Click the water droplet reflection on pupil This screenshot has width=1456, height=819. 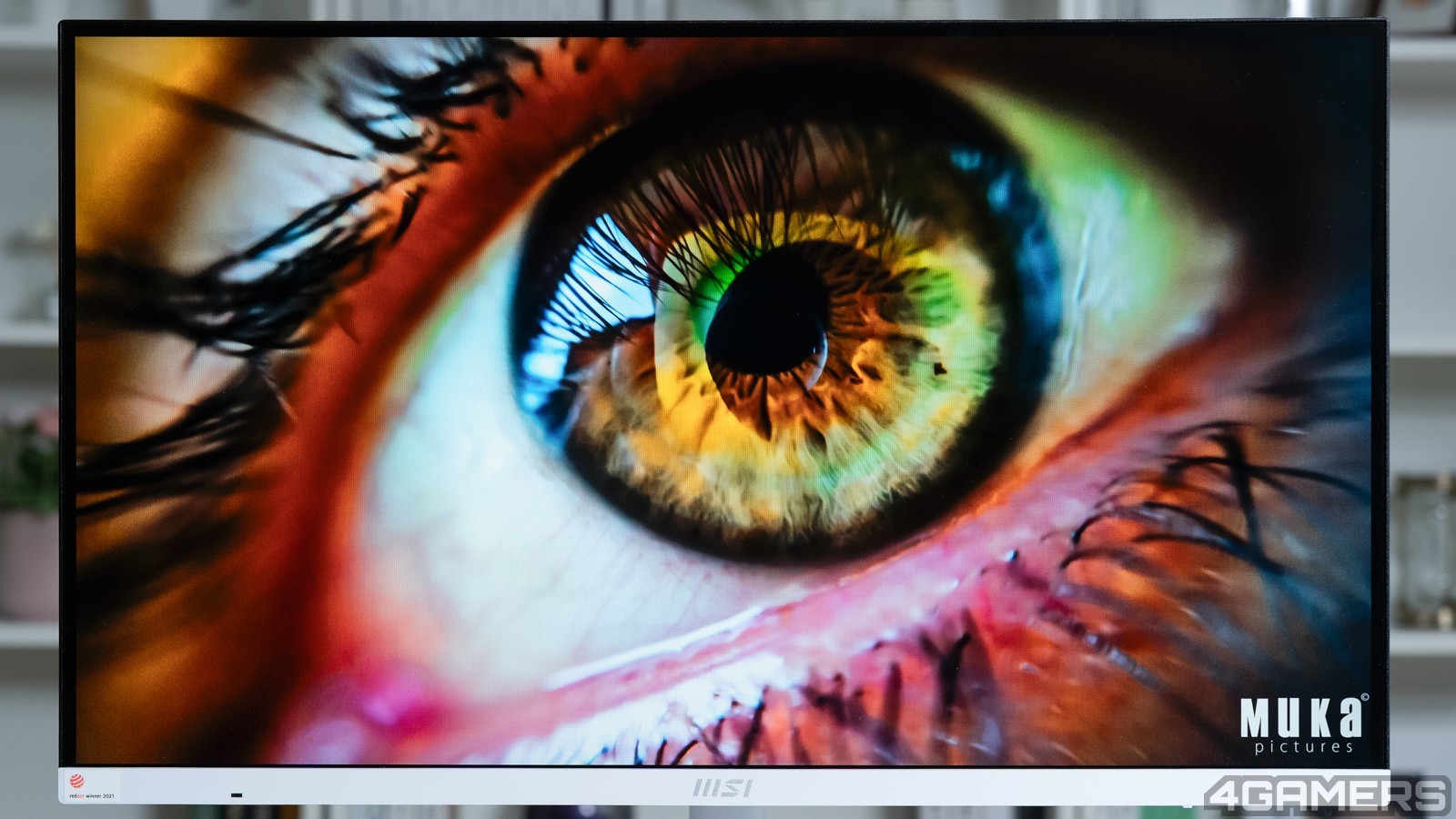click(812, 352)
